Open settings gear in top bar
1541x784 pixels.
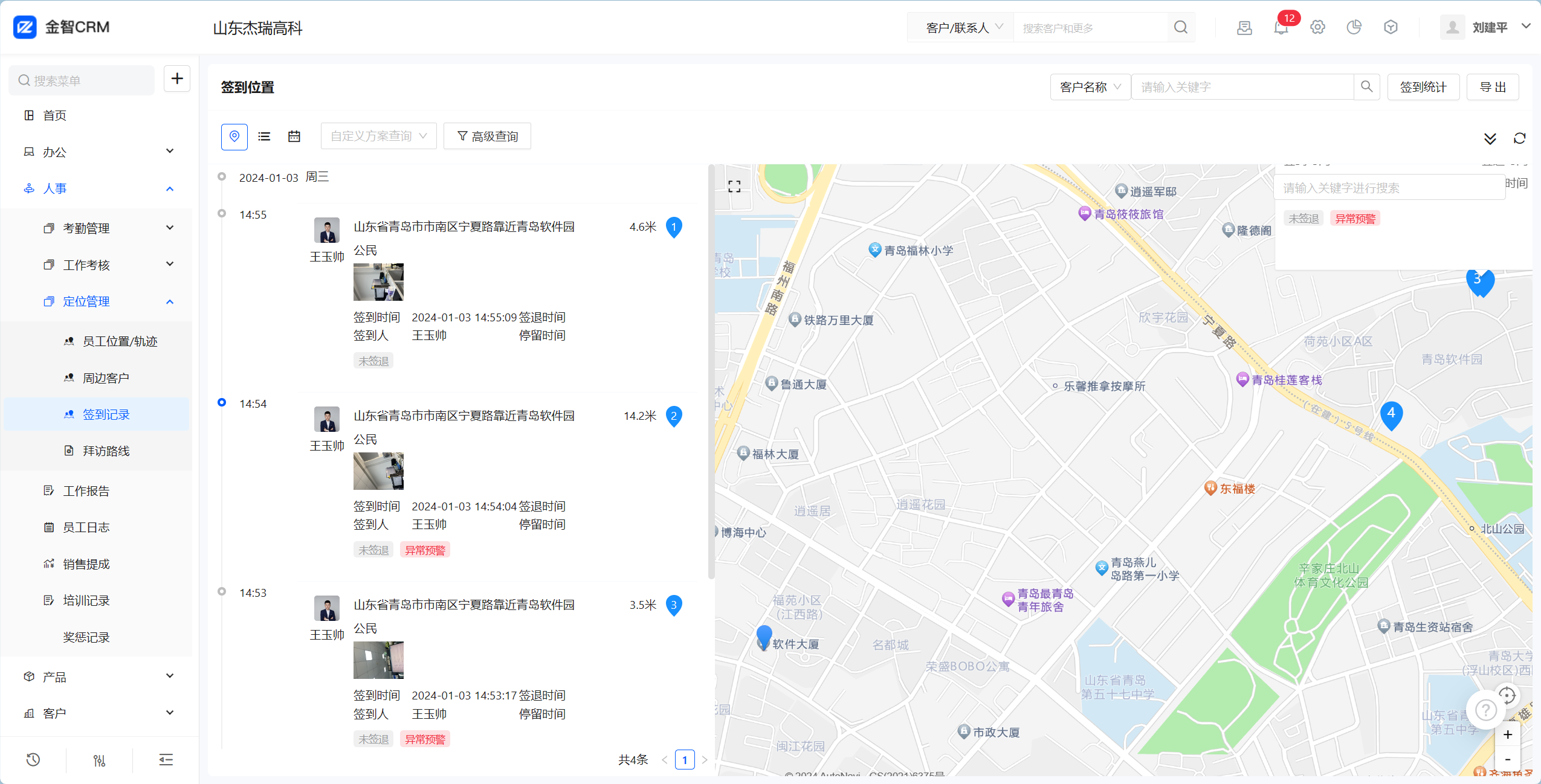(1317, 28)
